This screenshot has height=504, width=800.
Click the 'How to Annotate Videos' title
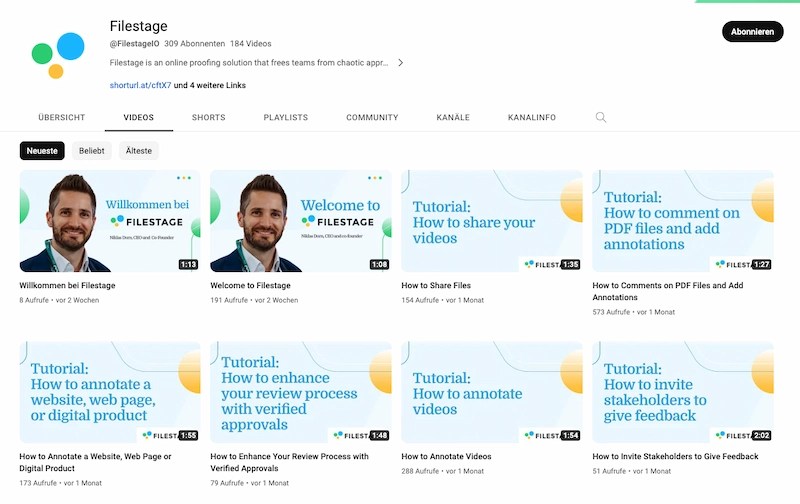pos(446,457)
